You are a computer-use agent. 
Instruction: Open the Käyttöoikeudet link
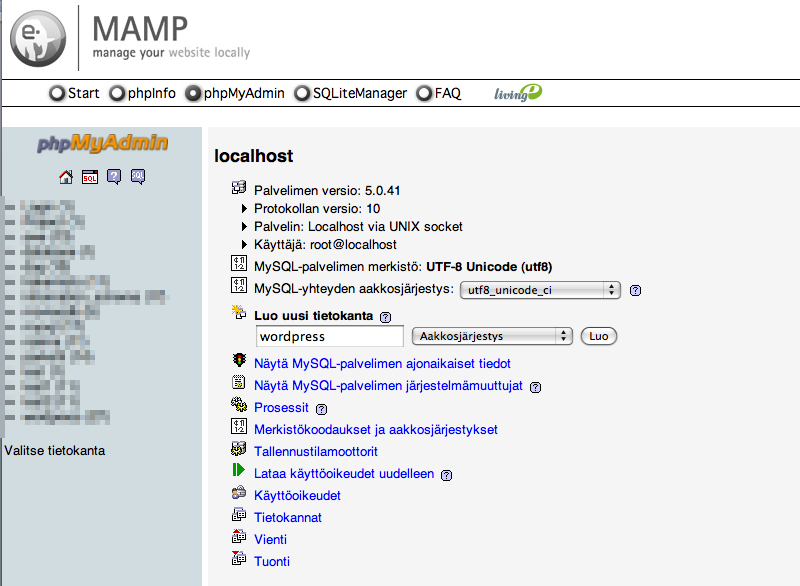pos(297,495)
